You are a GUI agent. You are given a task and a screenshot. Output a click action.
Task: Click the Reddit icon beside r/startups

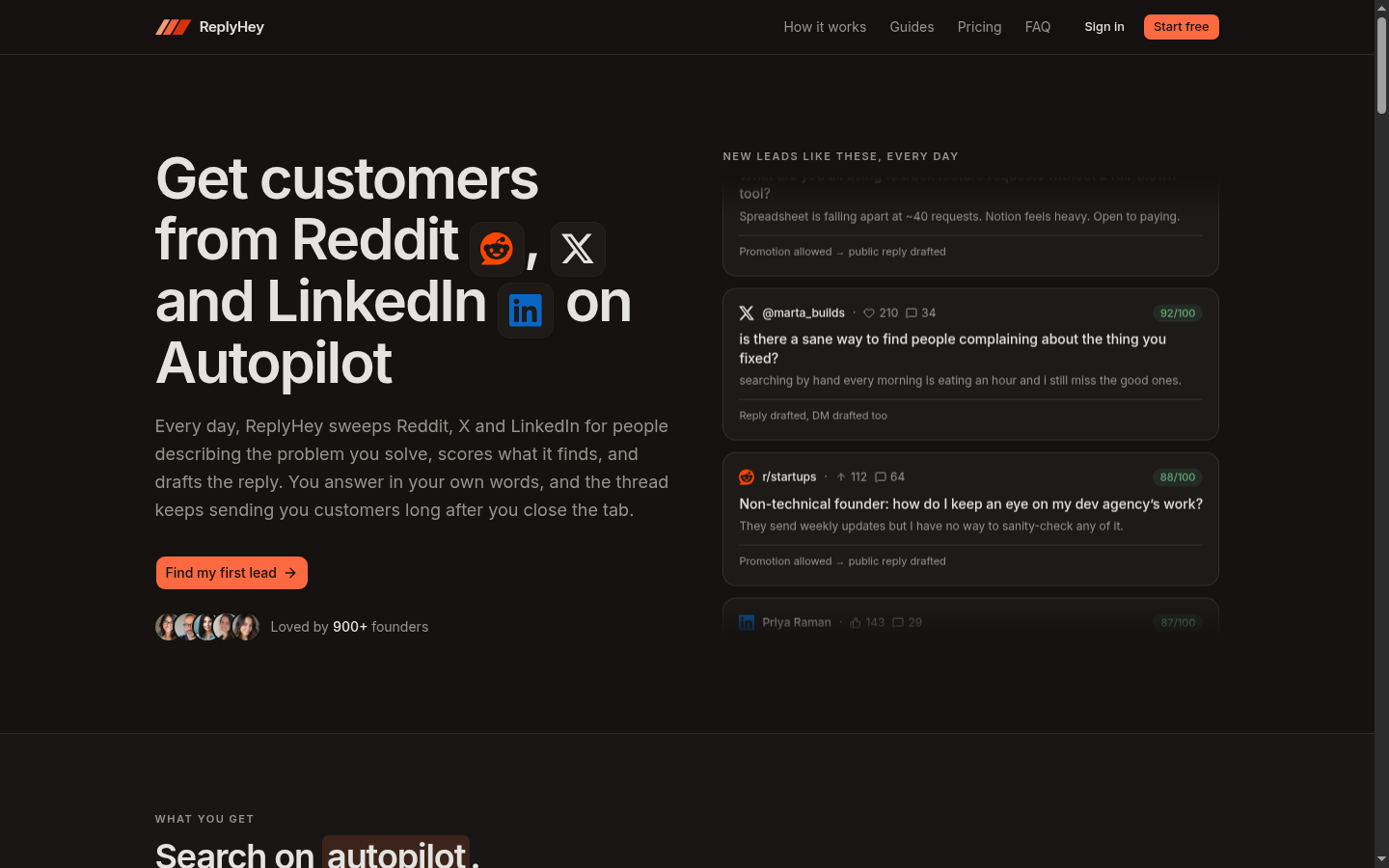click(x=747, y=477)
